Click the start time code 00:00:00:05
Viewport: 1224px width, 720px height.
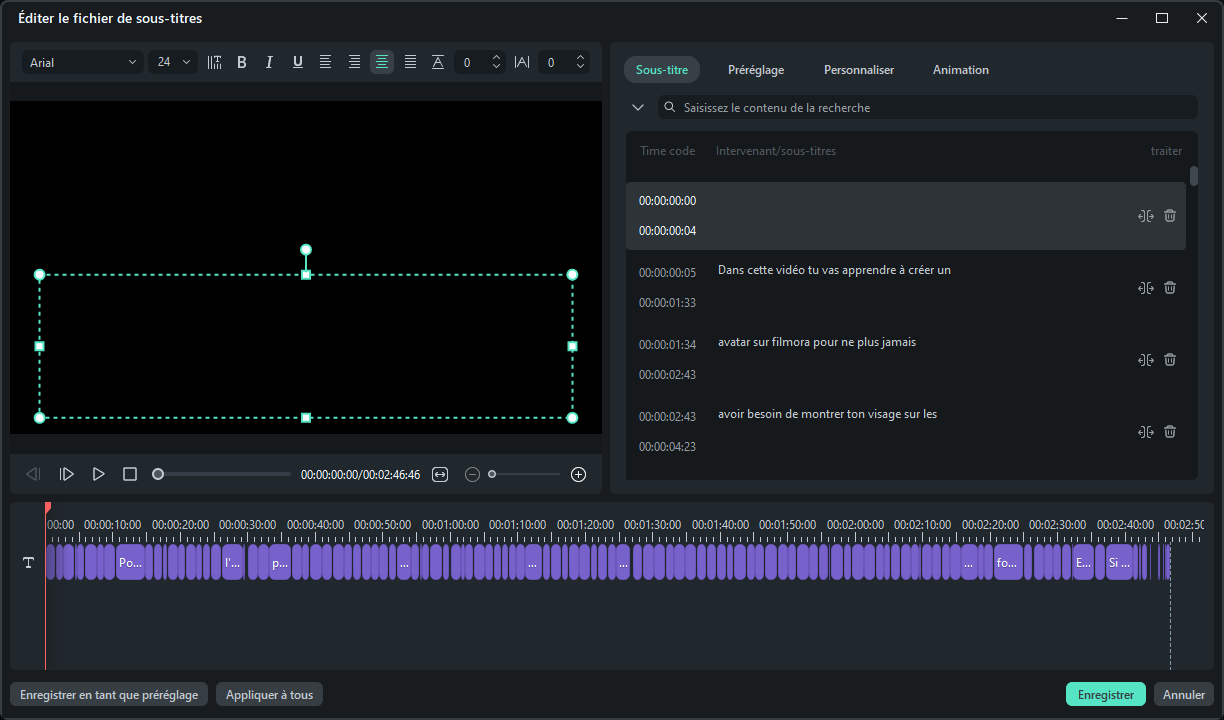point(667,273)
